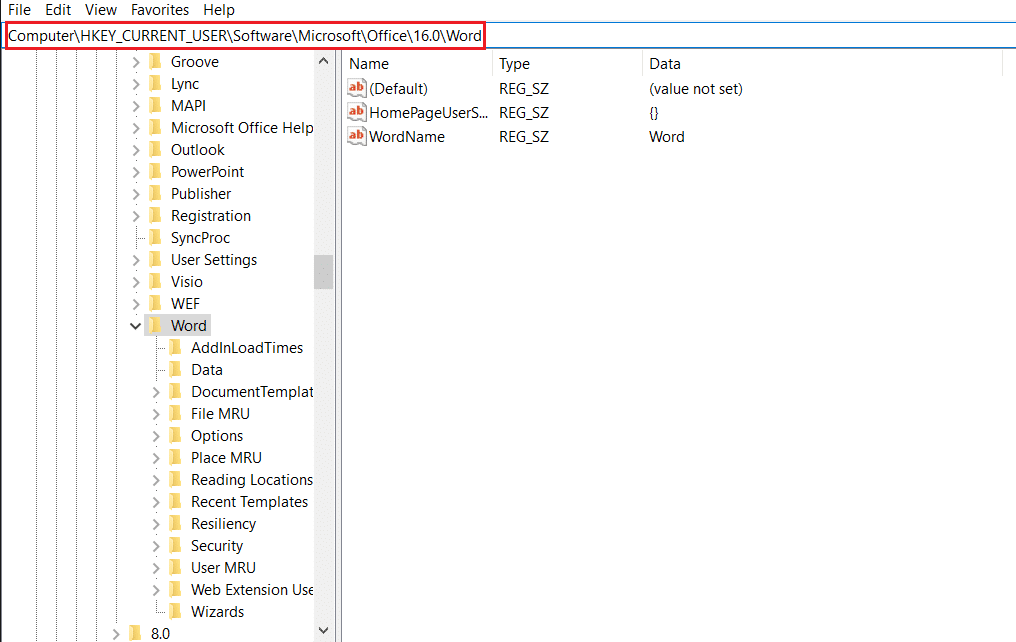Expand the 8.0 key
The image size is (1016, 642).
point(115,634)
